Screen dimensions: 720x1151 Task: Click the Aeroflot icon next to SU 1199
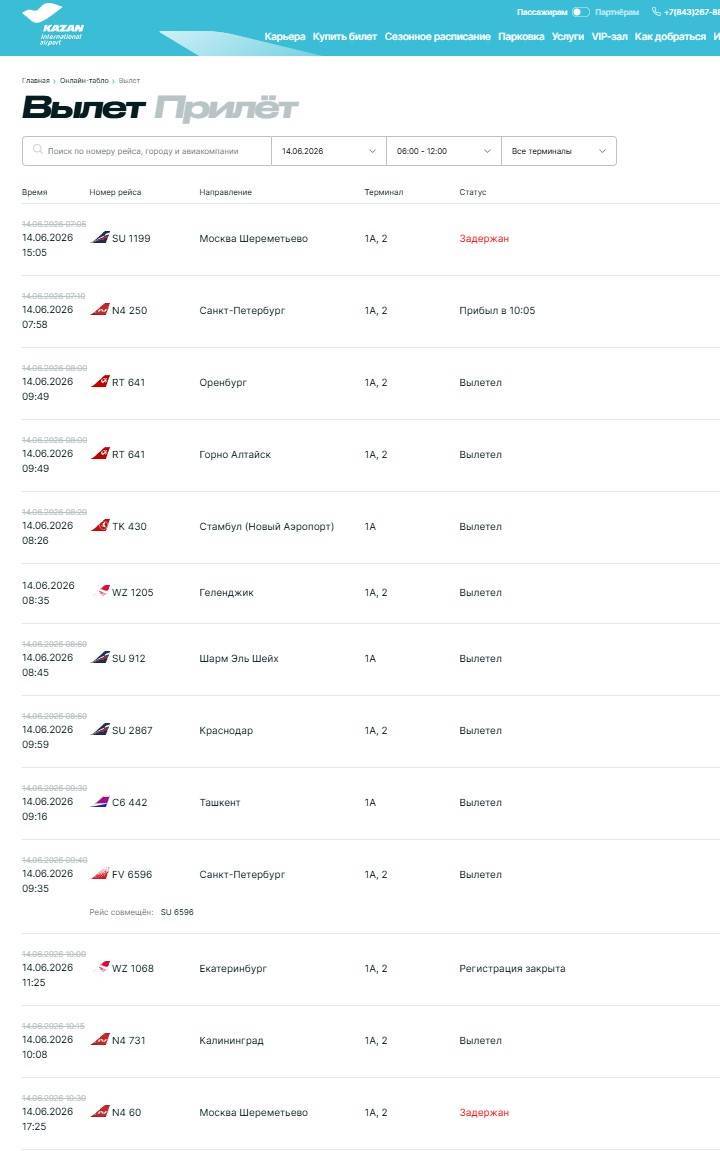click(100, 238)
